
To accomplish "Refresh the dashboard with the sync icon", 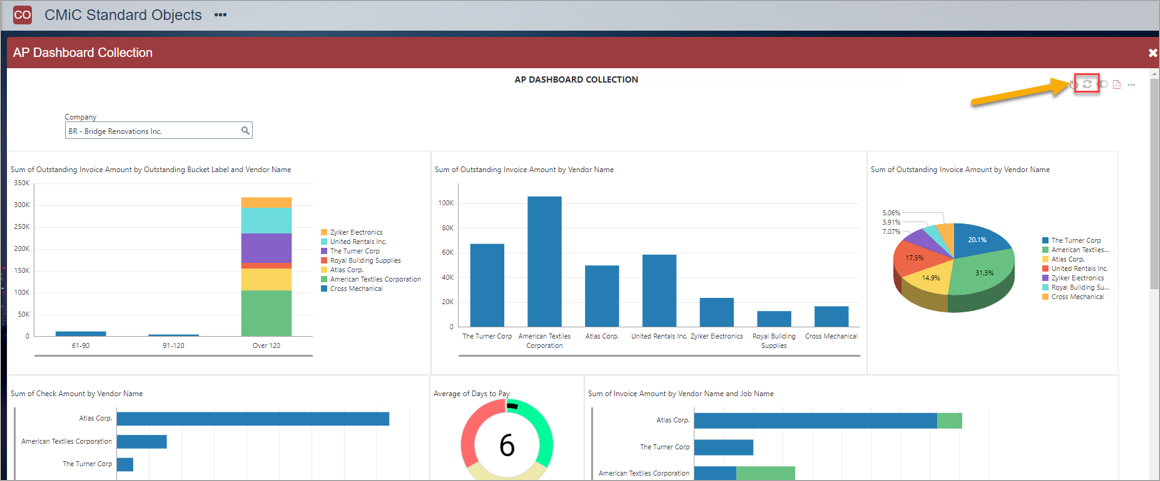I will click(x=1087, y=84).
